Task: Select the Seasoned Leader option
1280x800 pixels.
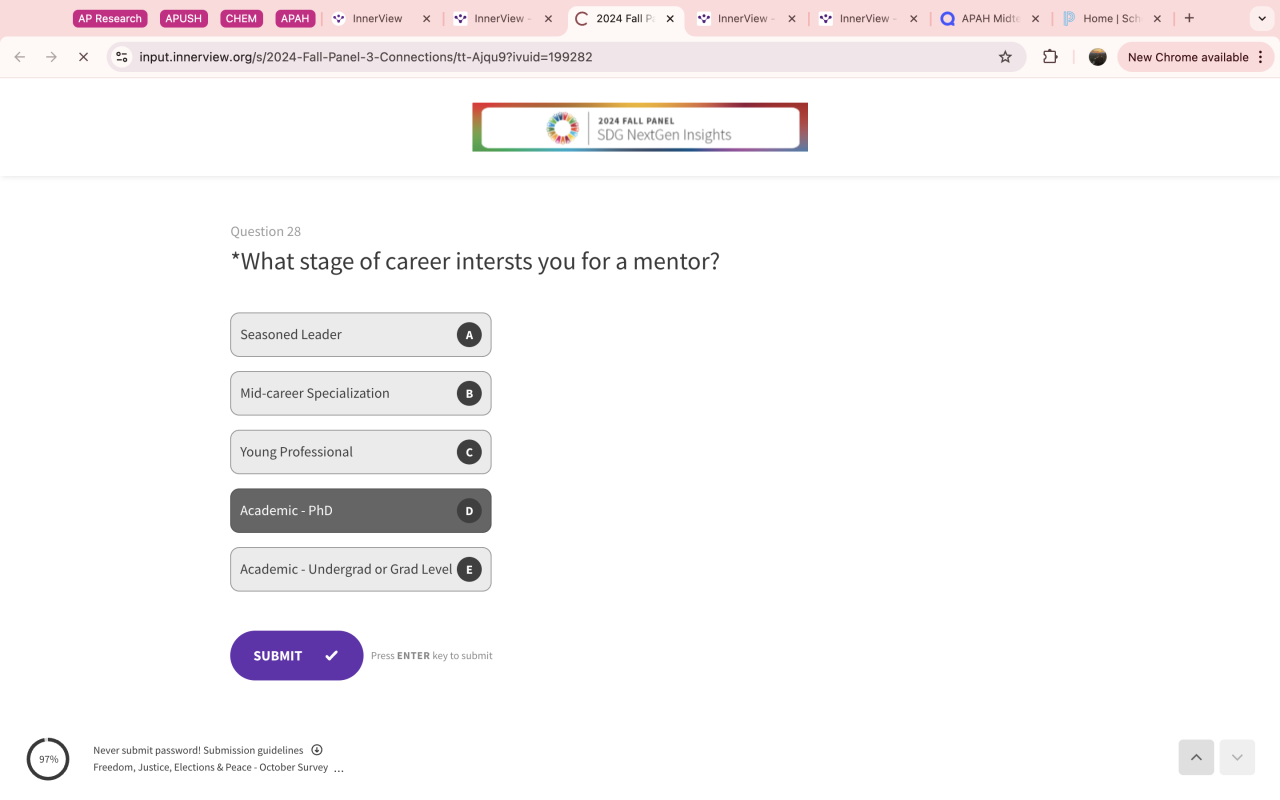Action: tap(361, 335)
